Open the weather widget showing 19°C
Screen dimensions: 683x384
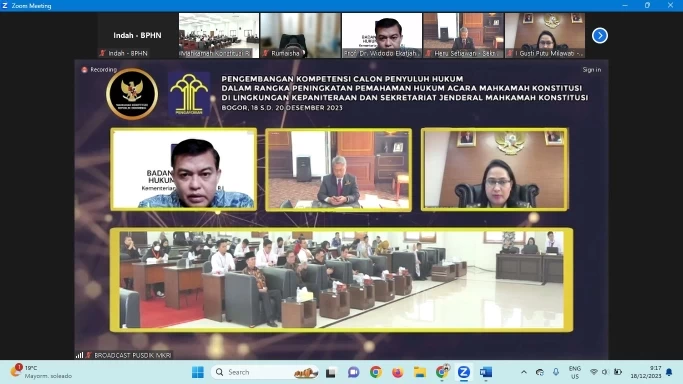point(41,371)
